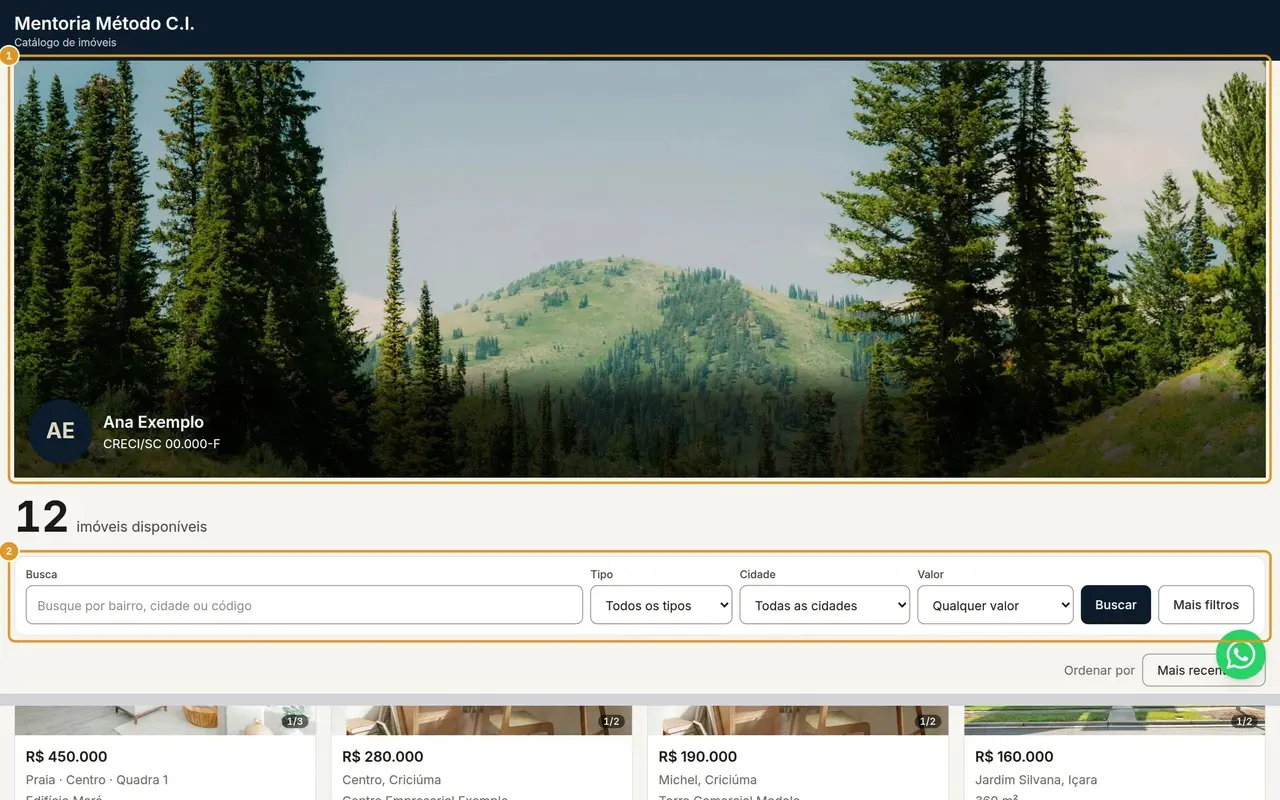Click the Mentoria Método C.I. title
The width and height of the screenshot is (1280, 800).
104,23
